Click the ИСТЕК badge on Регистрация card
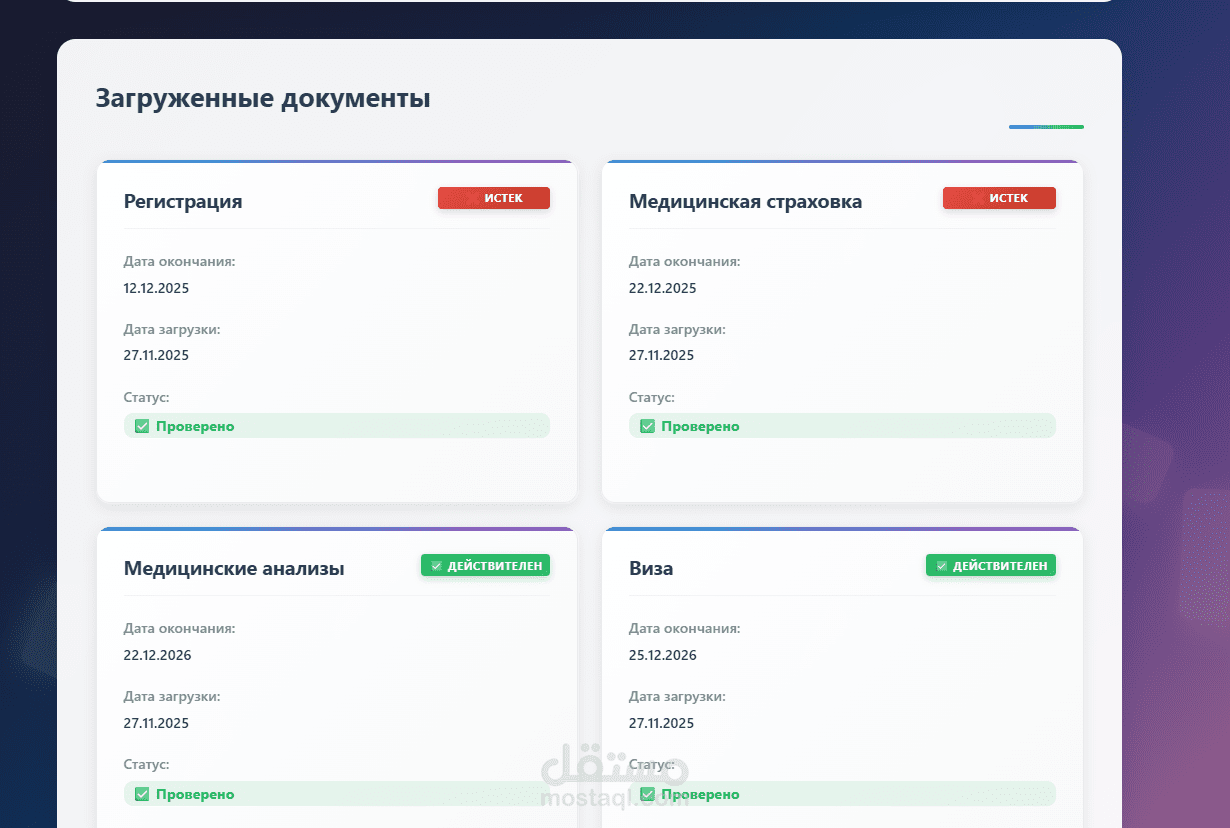The image size is (1230, 828). tap(494, 198)
